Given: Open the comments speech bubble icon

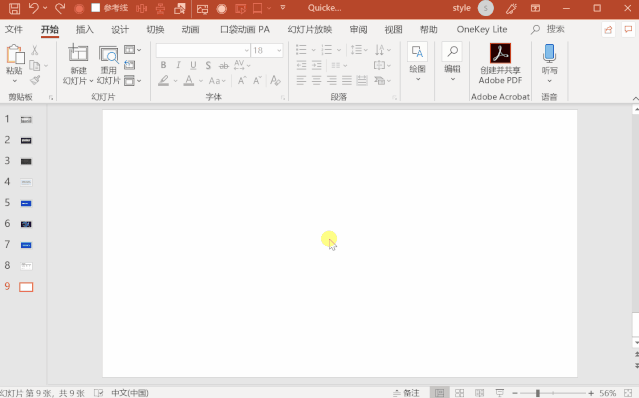Looking at the screenshot, I should [628, 29].
